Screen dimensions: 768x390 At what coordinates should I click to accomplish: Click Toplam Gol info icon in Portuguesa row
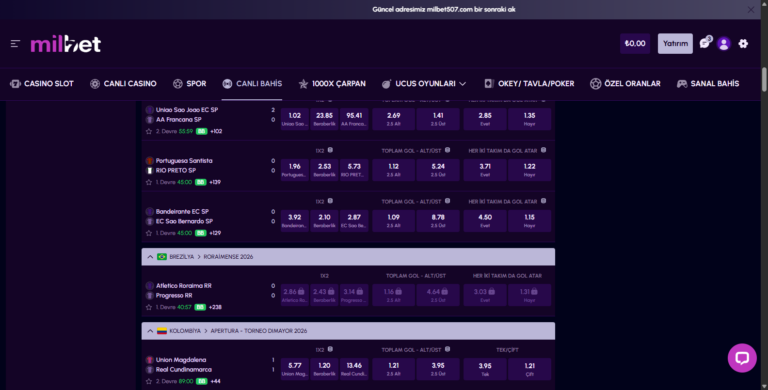pos(447,150)
